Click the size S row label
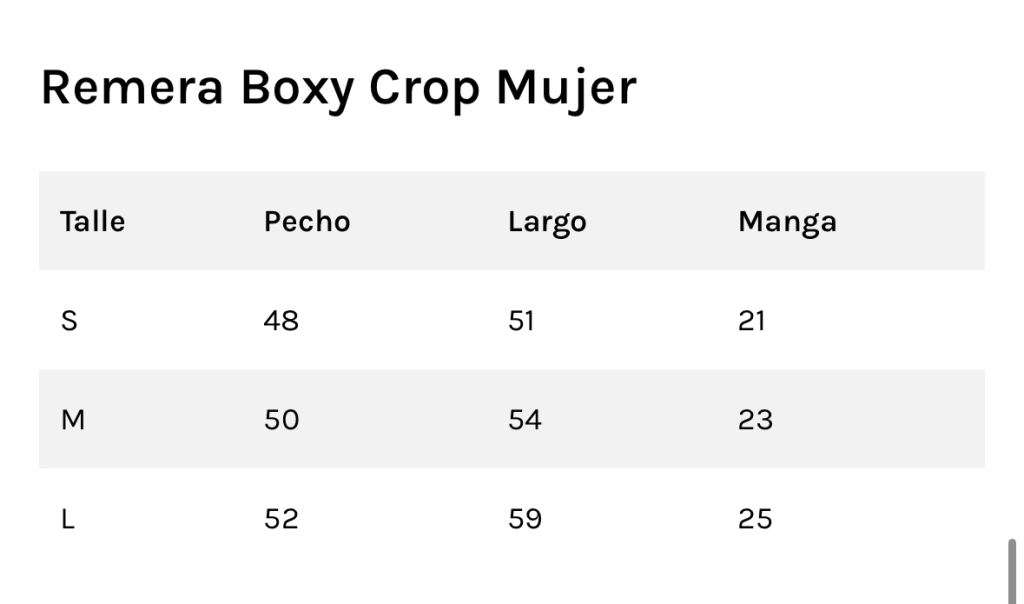The image size is (1024, 604). click(x=69, y=321)
